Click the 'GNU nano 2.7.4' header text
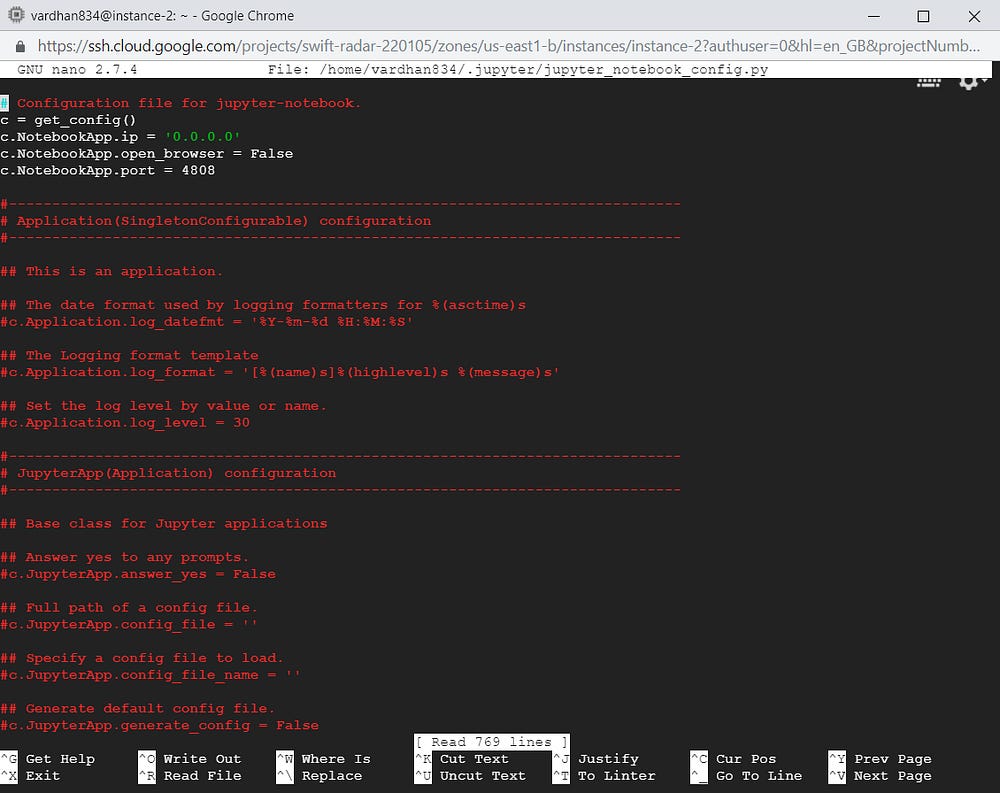 77,70
